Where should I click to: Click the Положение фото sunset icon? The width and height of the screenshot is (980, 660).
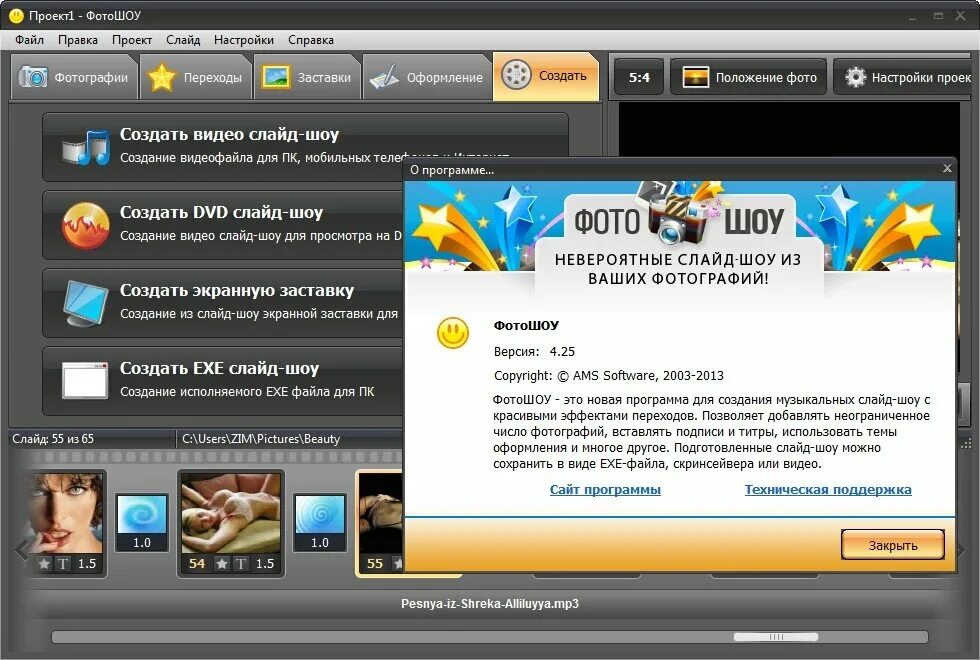pyautogui.click(x=695, y=78)
